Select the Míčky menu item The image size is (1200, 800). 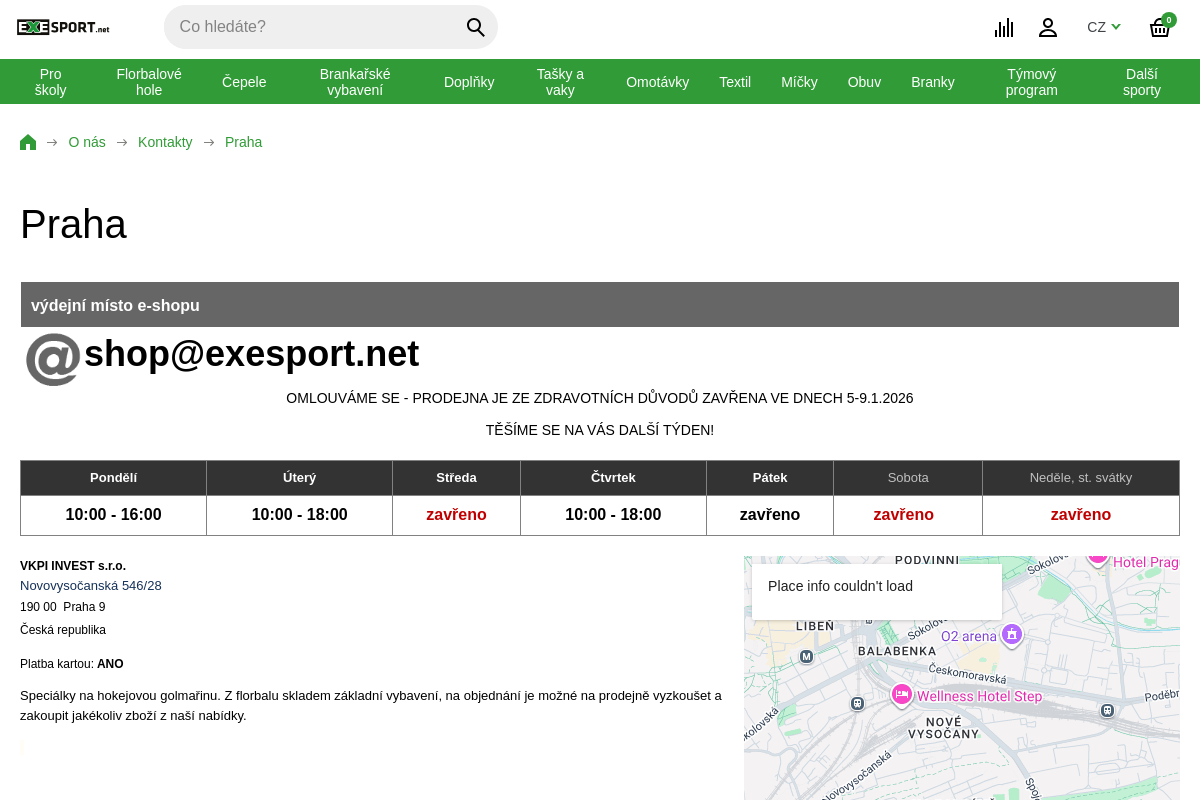point(799,82)
